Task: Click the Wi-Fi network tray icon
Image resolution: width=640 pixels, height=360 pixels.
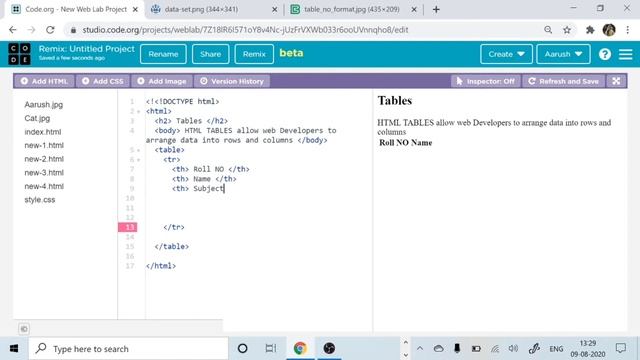Action: (x=495, y=349)
